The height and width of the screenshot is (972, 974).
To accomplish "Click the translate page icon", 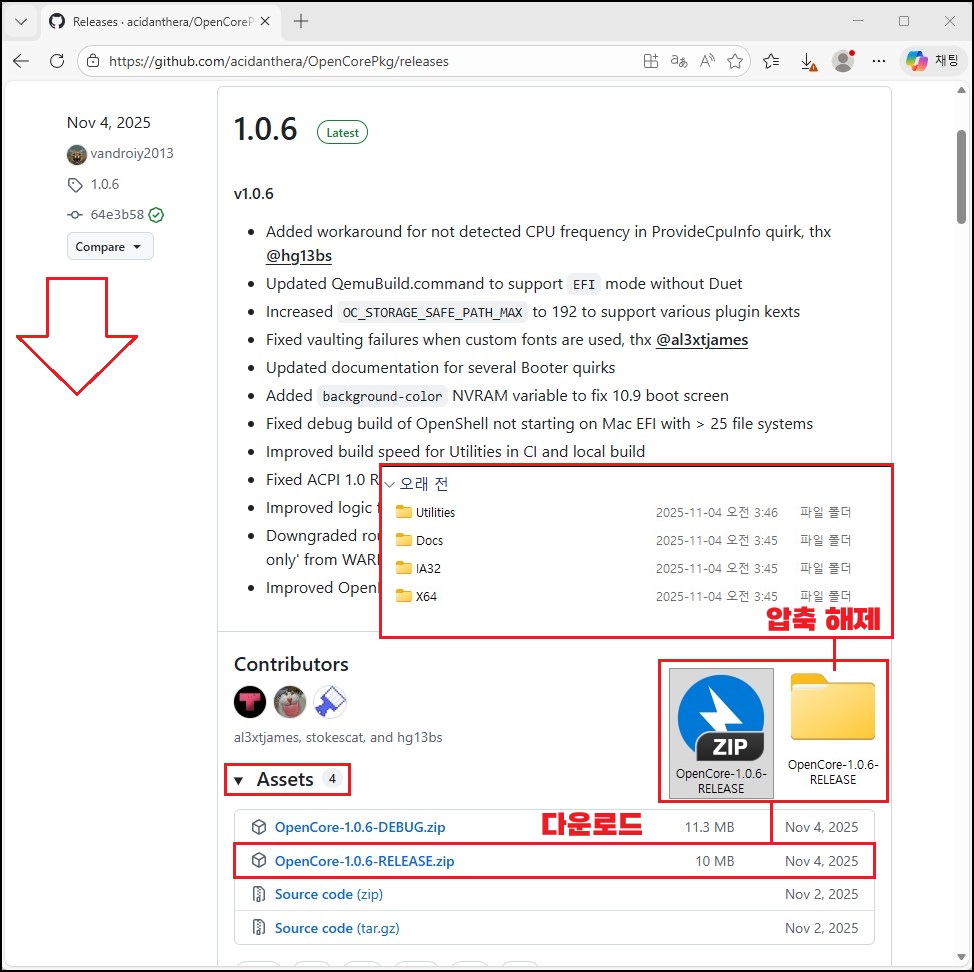I will point(679,61).
